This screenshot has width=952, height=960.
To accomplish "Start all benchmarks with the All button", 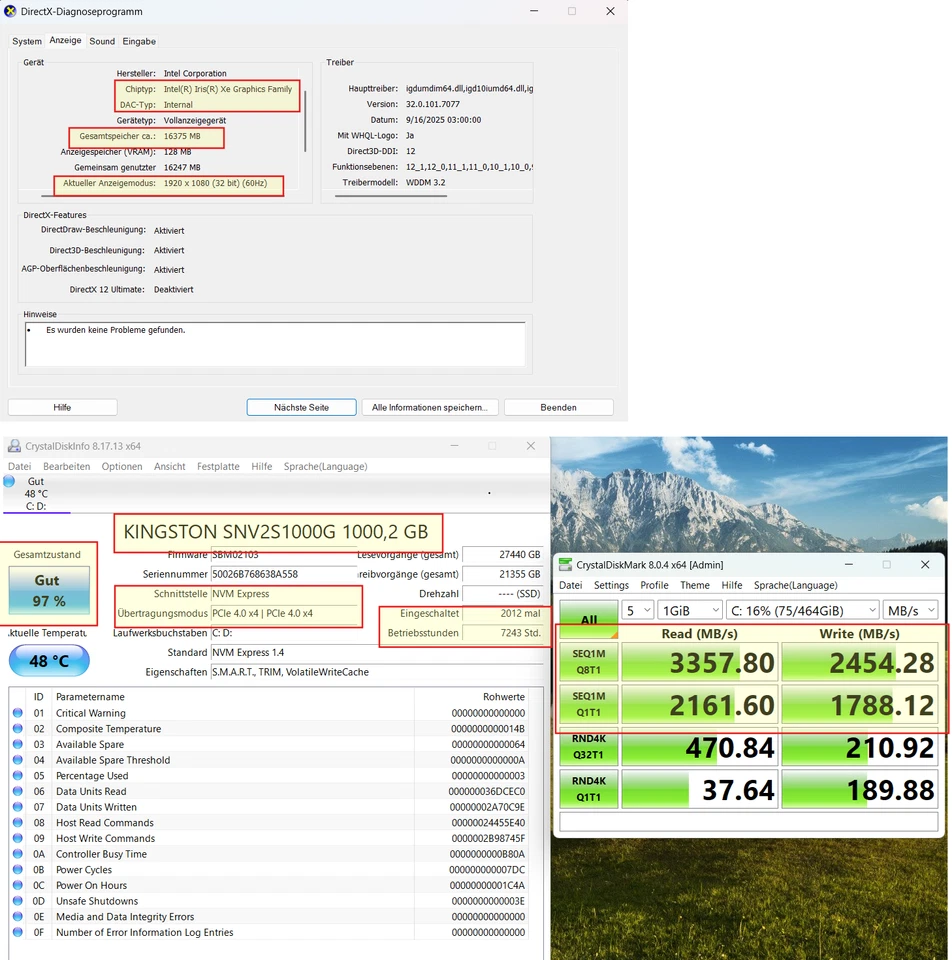I will pos(588,619).
